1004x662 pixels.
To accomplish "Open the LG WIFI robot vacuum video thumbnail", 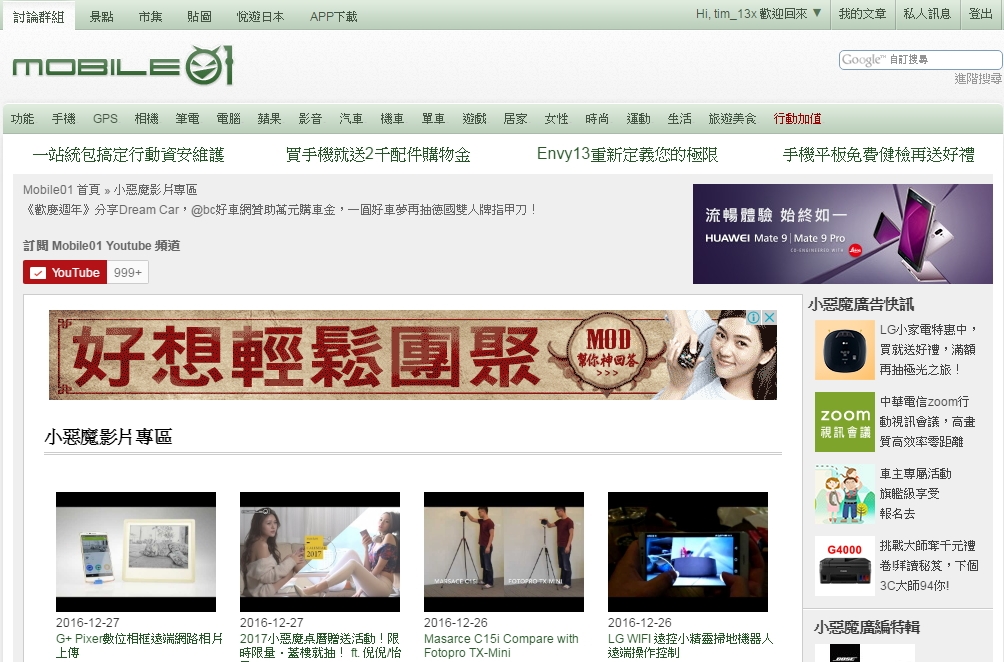I will (688, 552).
